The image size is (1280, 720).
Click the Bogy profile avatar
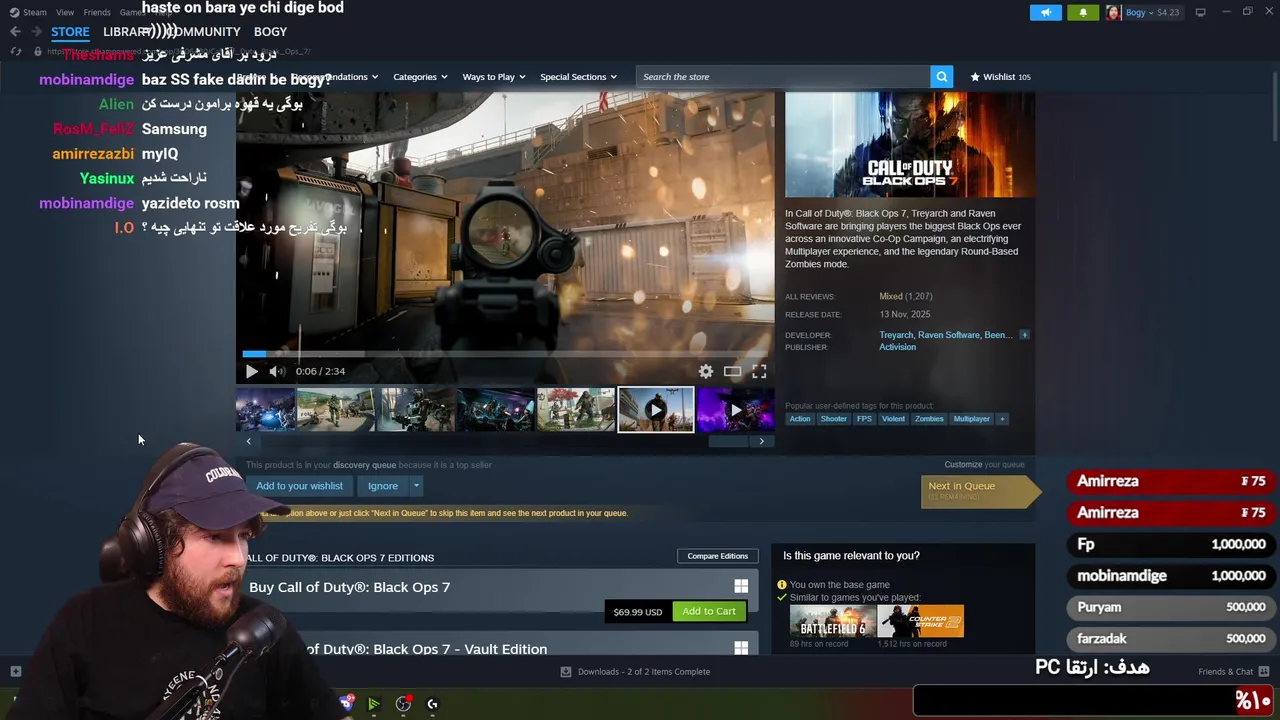coord(1113,12)
